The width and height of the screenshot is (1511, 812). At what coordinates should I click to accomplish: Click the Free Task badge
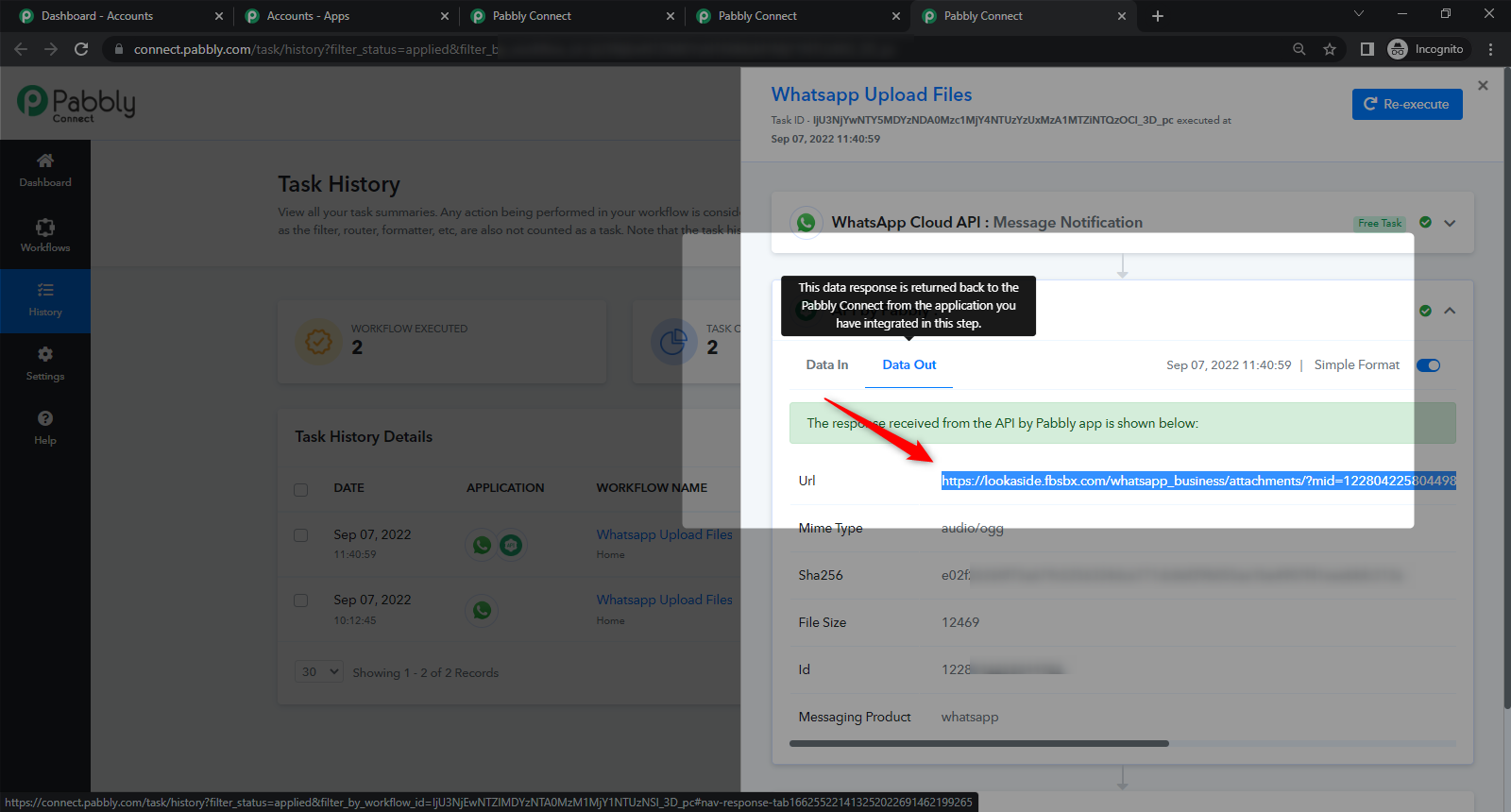pyautogui.click(x=1380, y=223)
